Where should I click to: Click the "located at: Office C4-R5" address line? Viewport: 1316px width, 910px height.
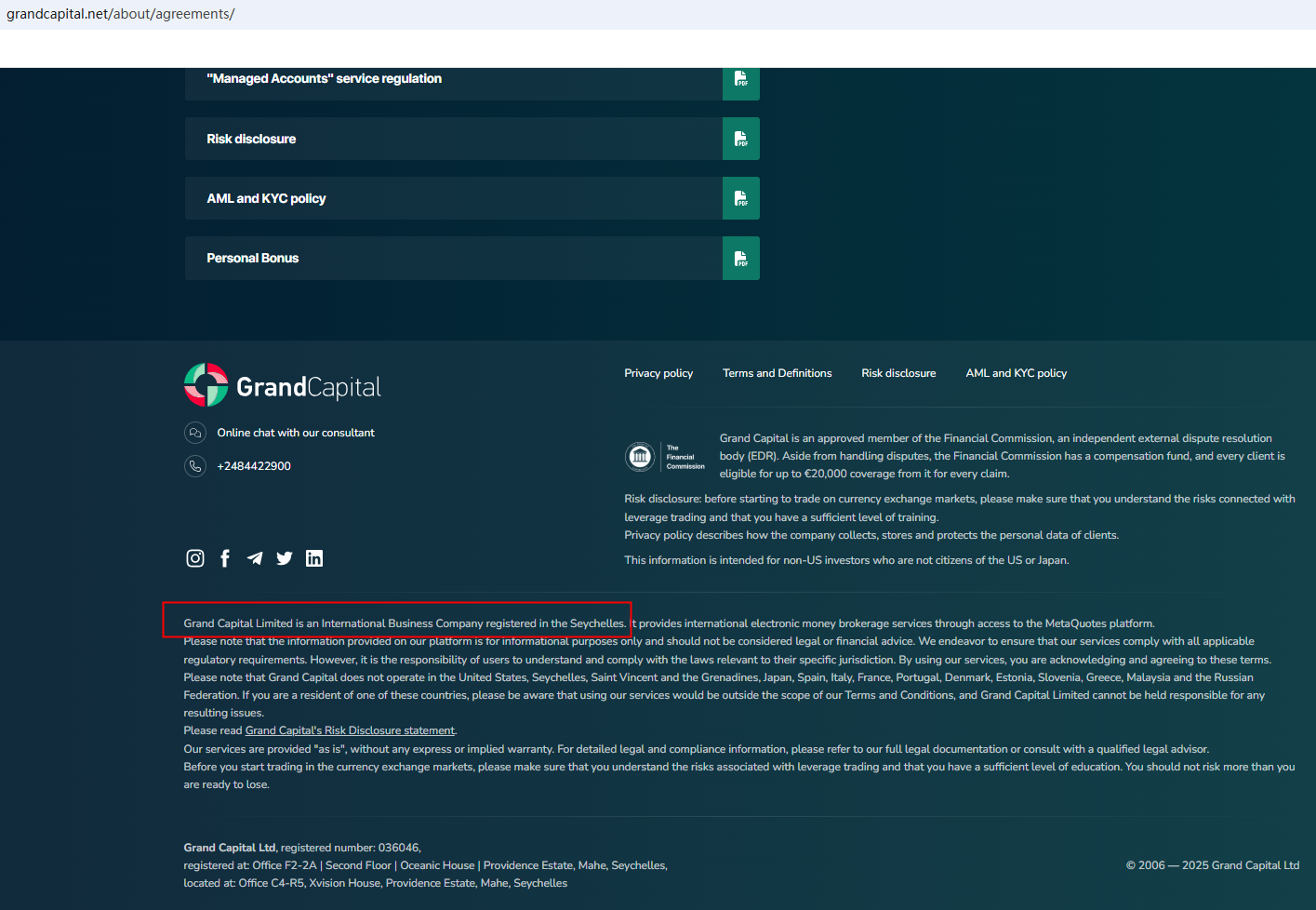pos(375,883)
